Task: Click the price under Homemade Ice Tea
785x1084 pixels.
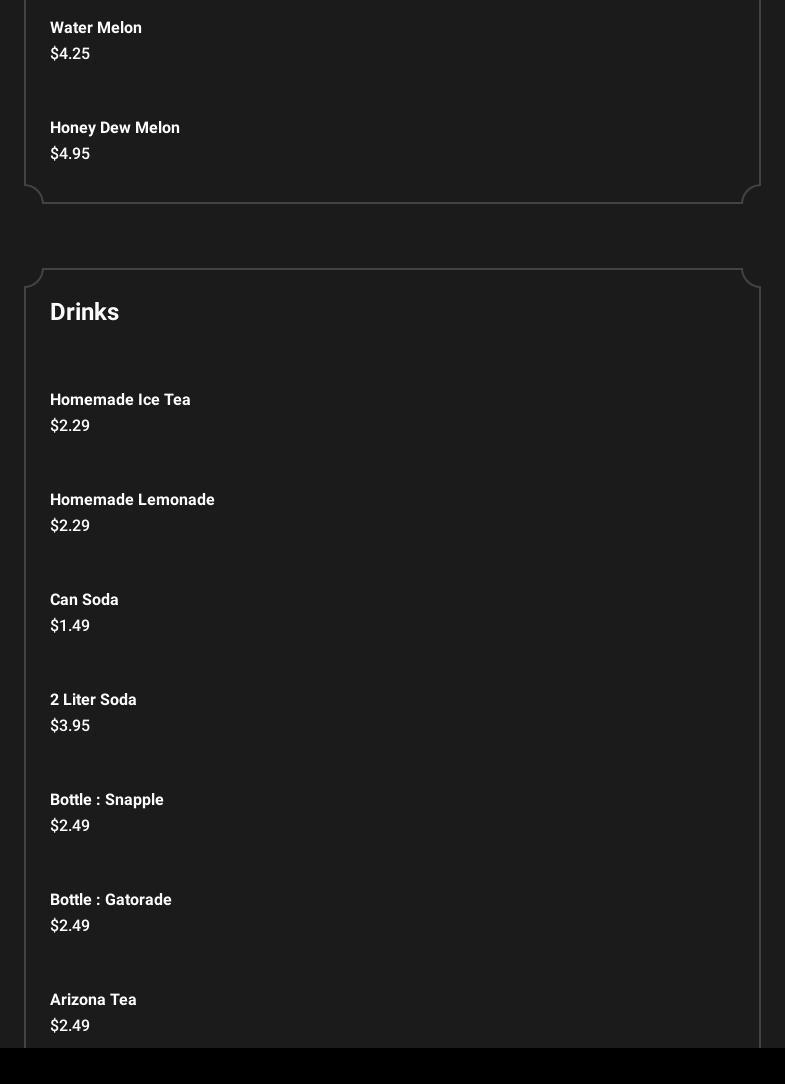Action: (70, 426)
